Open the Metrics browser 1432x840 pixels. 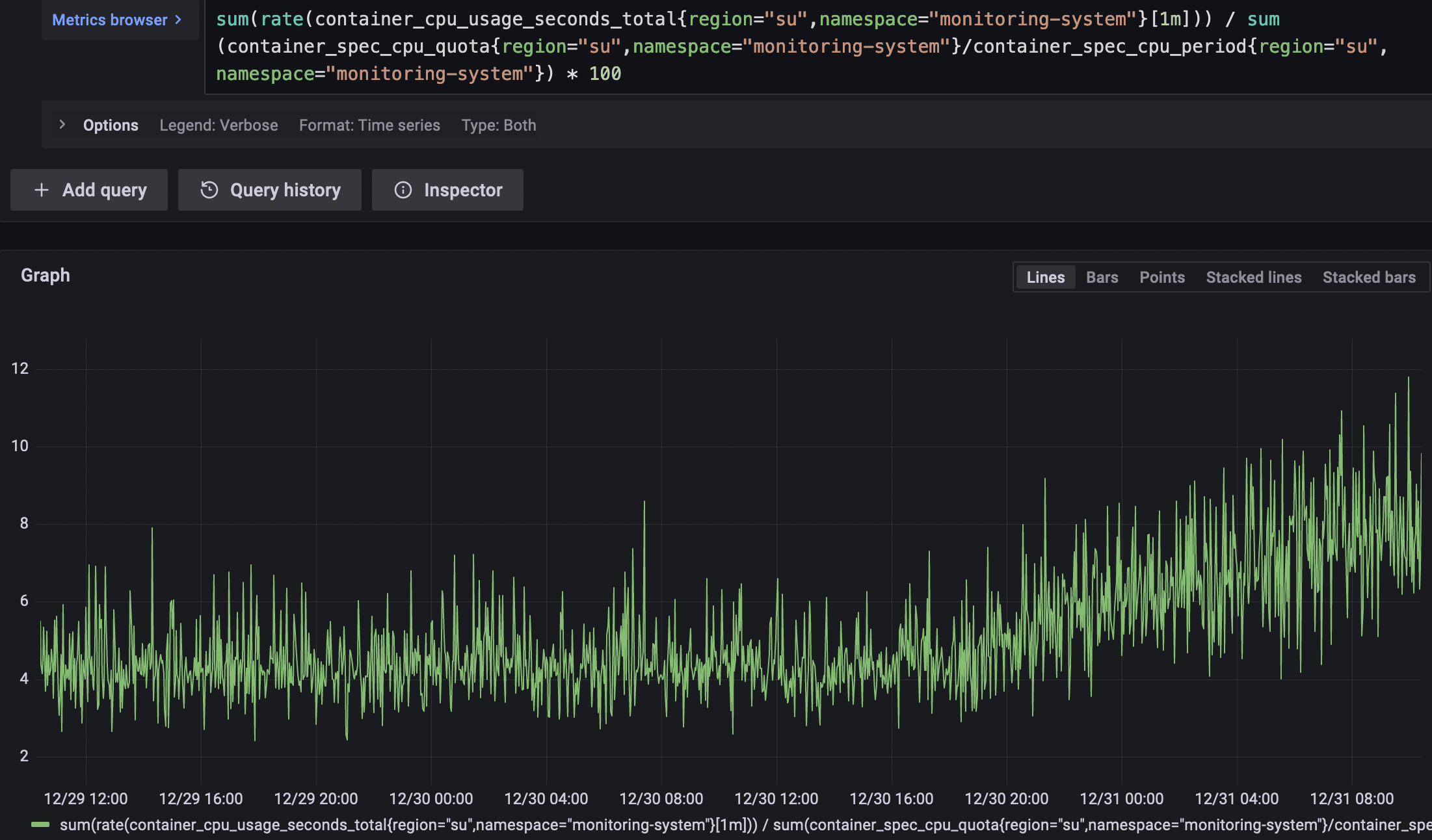(109, 20)
